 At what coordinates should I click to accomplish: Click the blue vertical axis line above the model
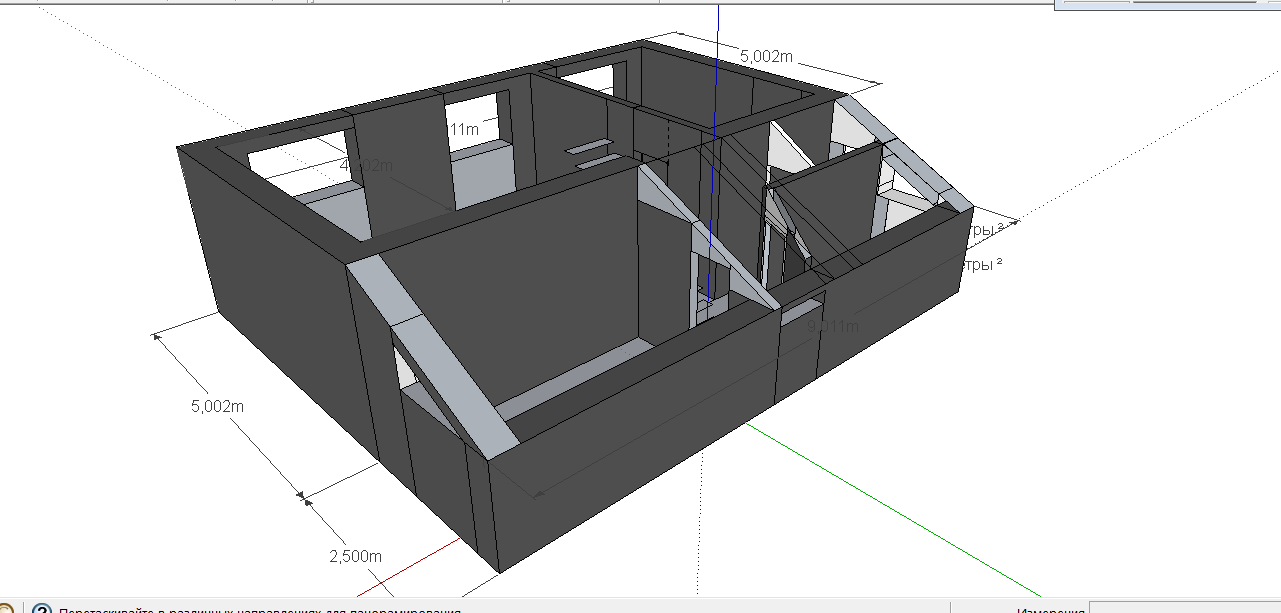718,50
